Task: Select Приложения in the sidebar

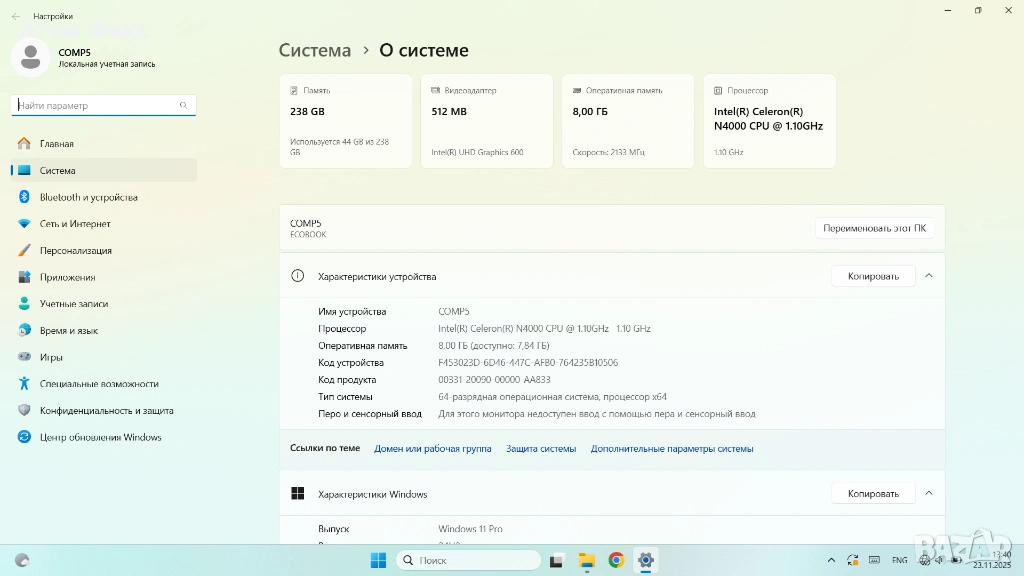Action: [x=67, y=277]
